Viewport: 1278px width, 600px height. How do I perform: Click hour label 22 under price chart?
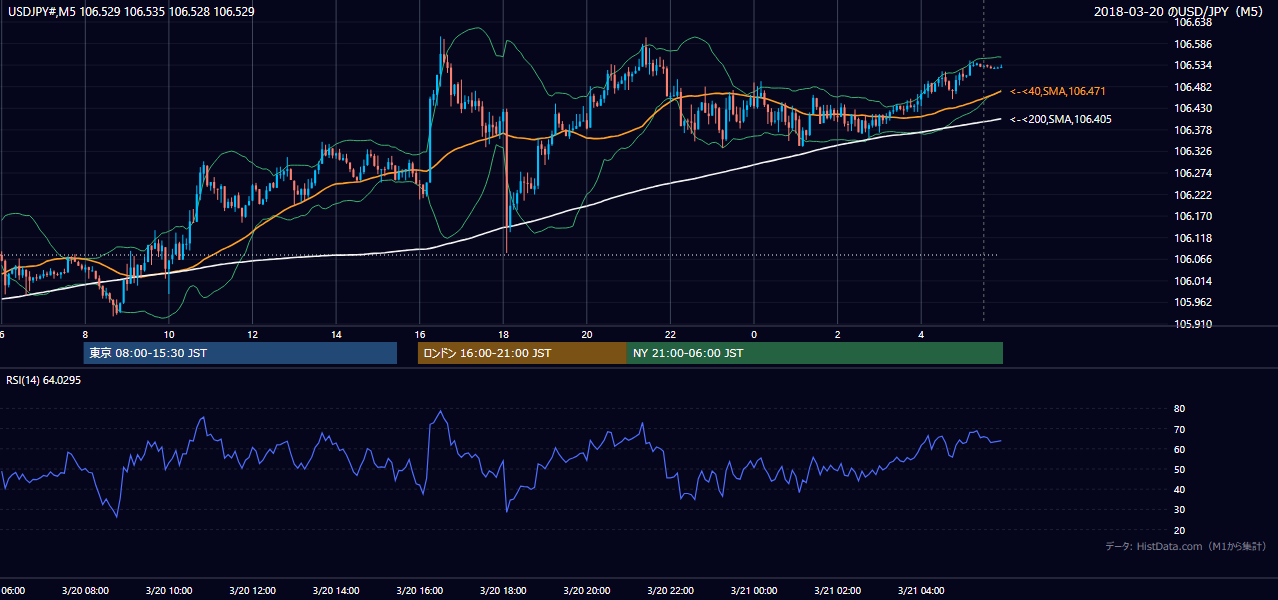point(671,334)
